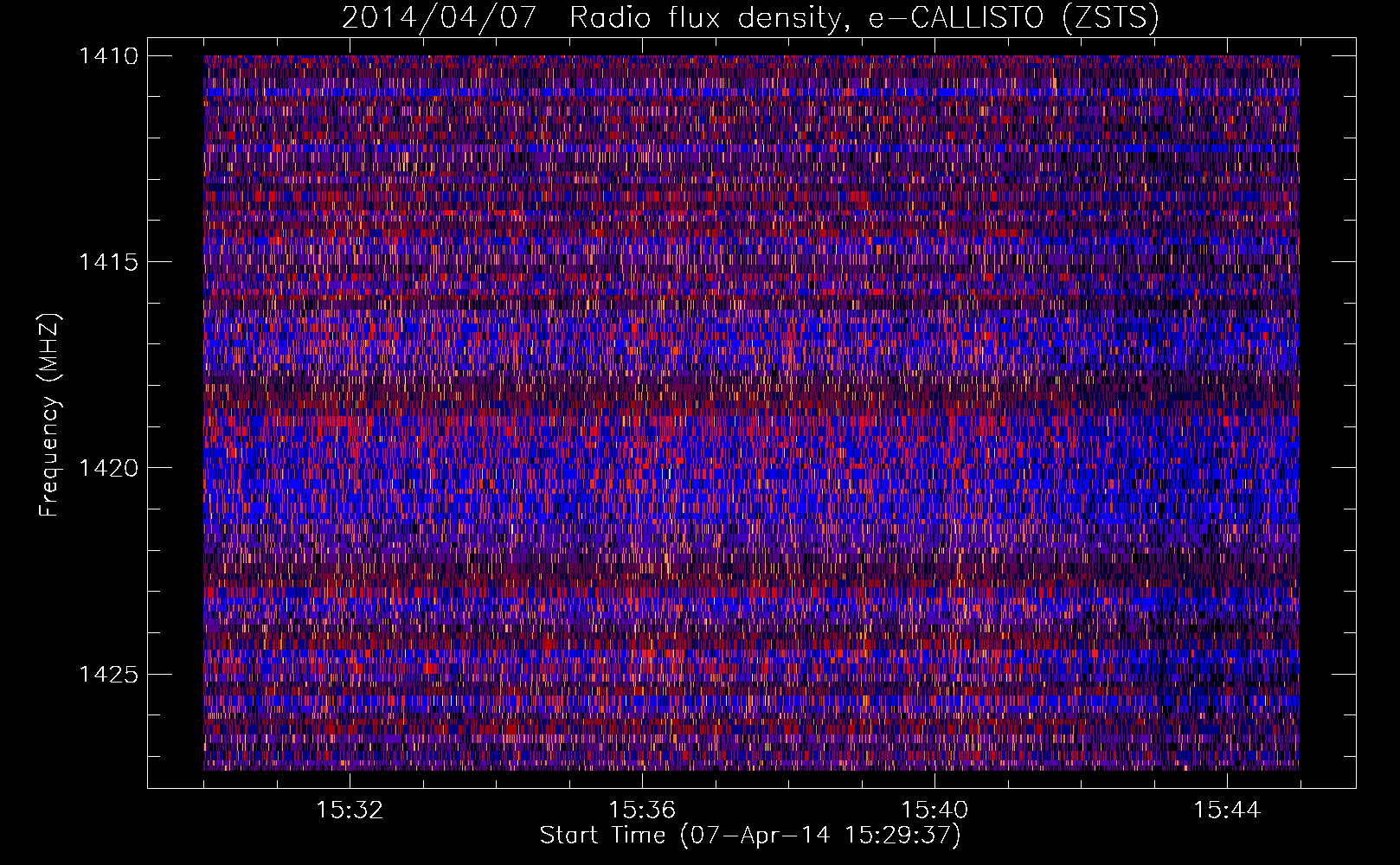Click the 15:40 time axis label

click(934, 811)
